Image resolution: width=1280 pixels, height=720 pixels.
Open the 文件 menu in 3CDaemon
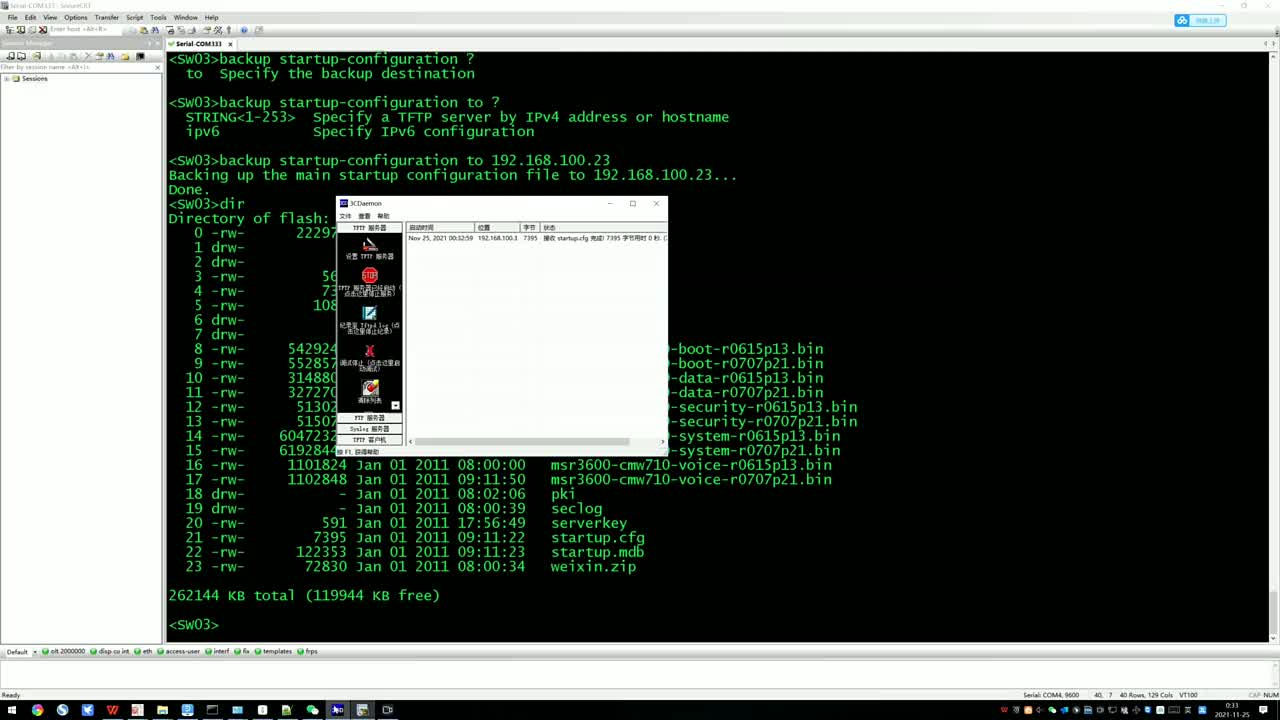(x=345, y=216)
